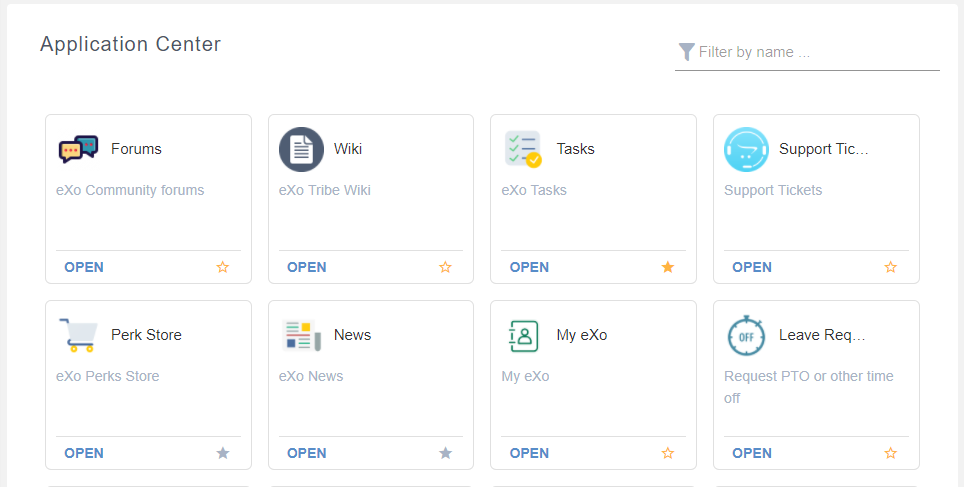Click the Perk Store shopping cart icon
Image resolution: width=964 pixels, height=487 pixels.
click(79, 335)
